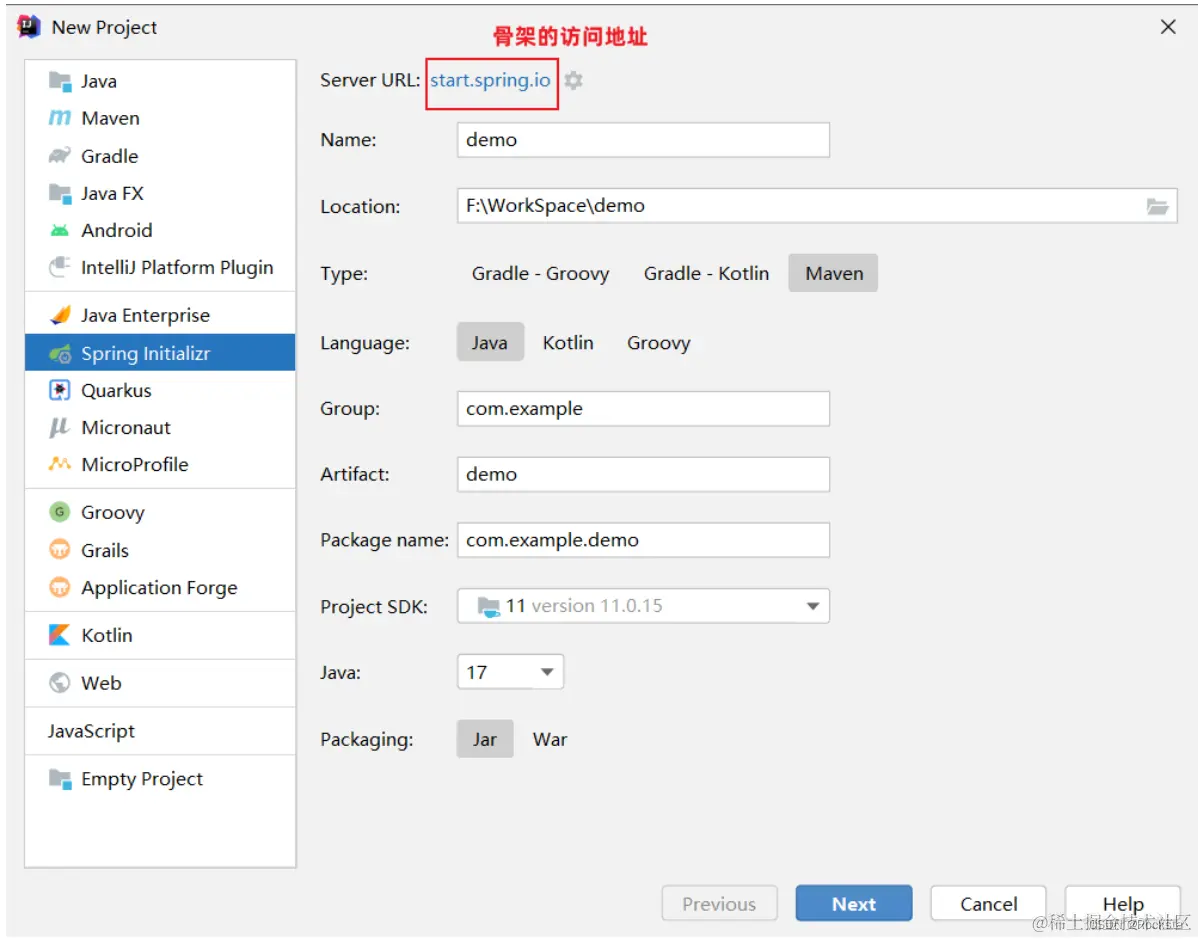The image size is (1198, 939).
Task: Select Quarkus generator entry
Action: pyautogui.click(x=160, y=390)
